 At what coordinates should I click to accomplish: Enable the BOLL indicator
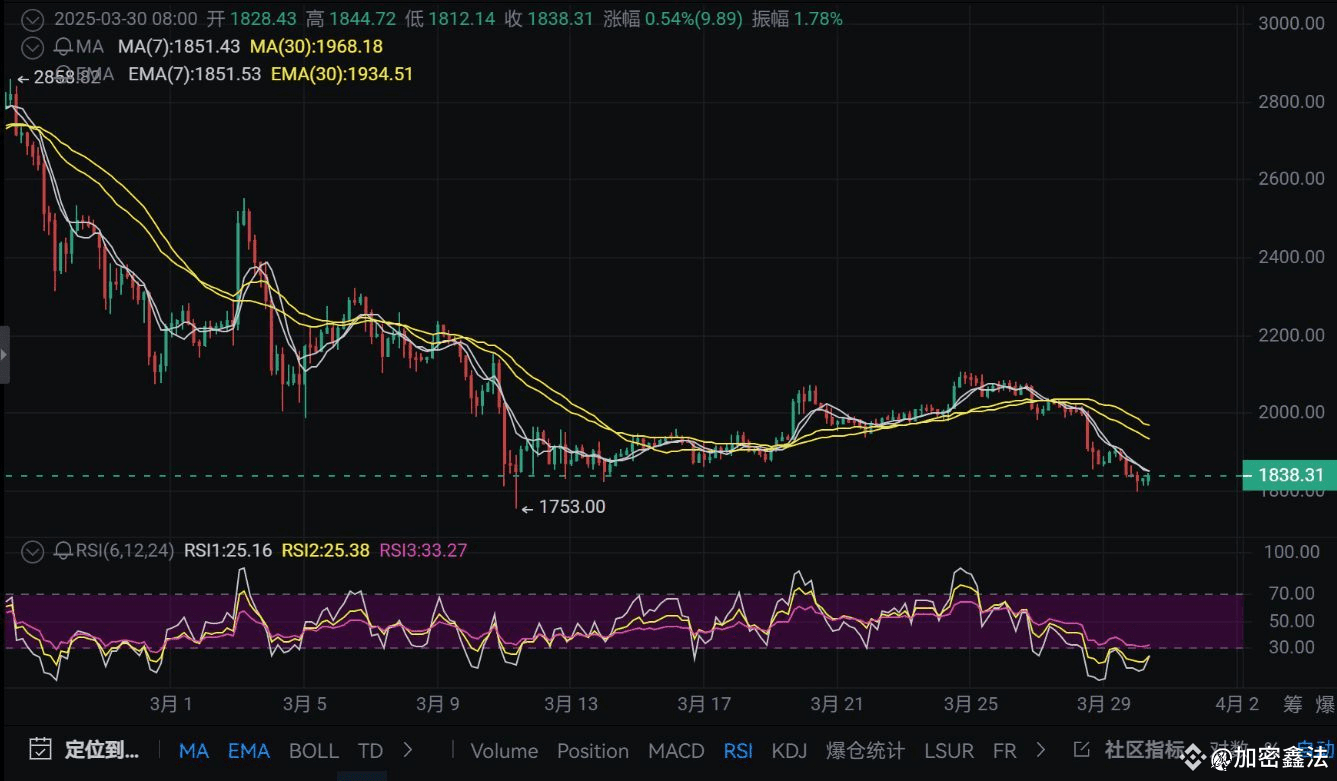[314, 751]
